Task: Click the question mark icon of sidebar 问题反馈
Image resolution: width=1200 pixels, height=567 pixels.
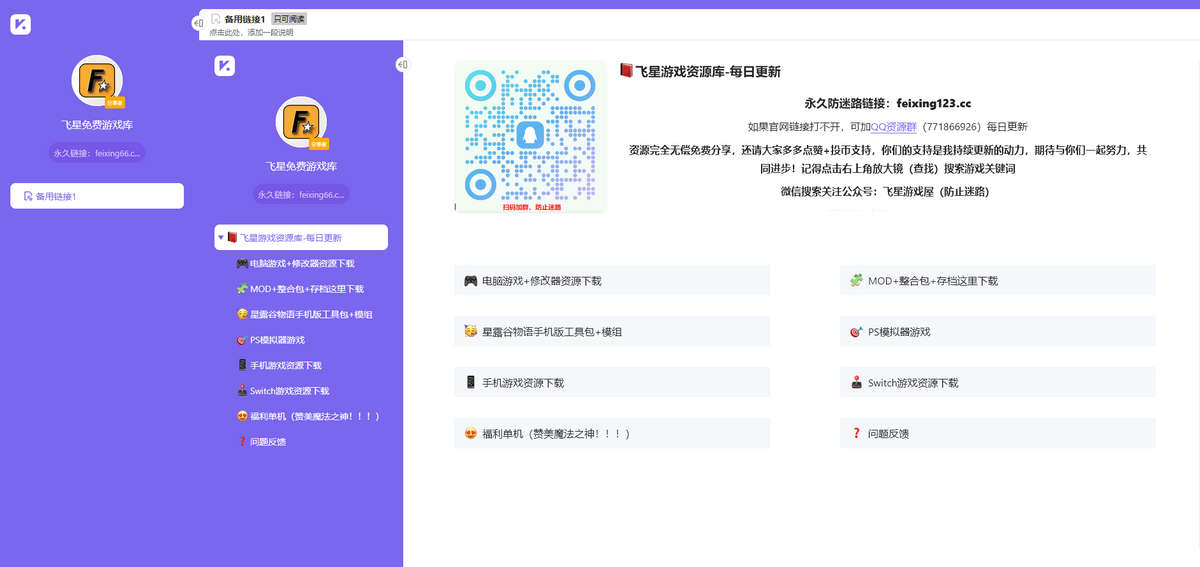Action: pyautogui.click(x=242, y=441)
